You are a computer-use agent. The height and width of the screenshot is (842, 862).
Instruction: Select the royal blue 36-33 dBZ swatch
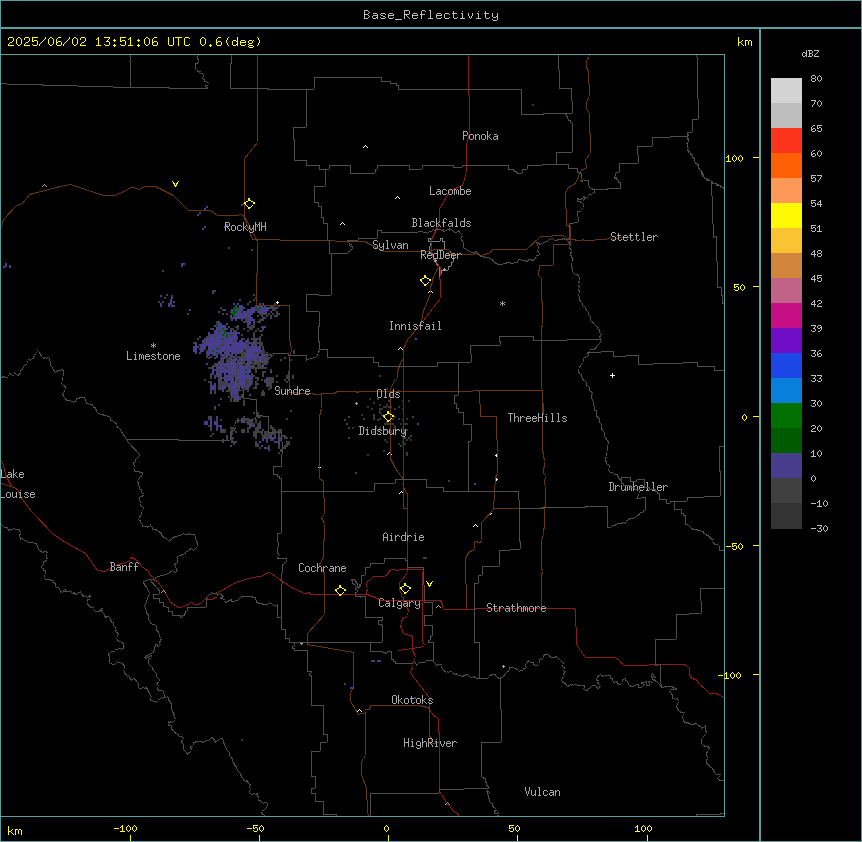pos(786,365)
